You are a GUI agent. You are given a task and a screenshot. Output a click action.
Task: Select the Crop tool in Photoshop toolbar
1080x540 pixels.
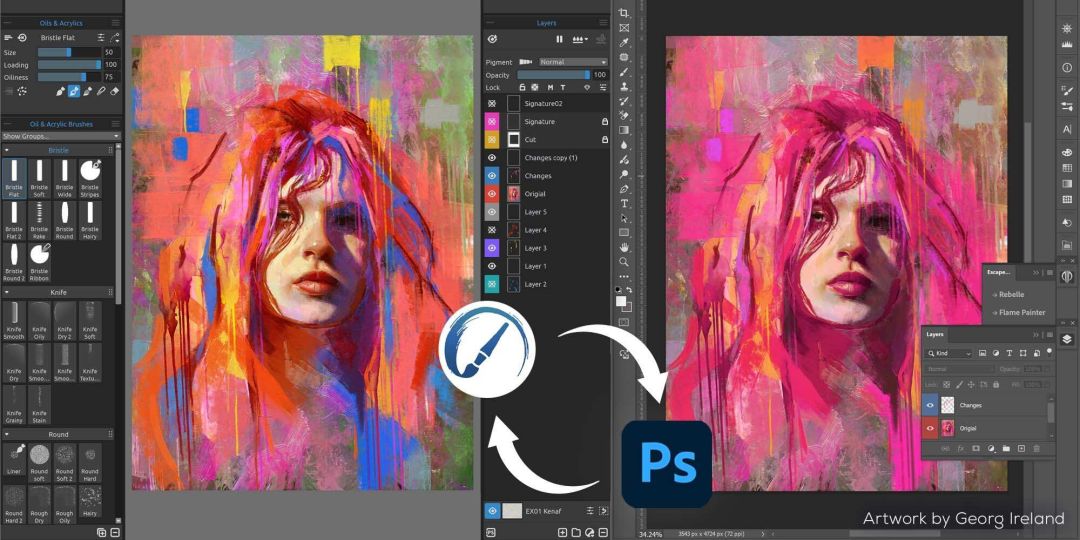(624, 13)
